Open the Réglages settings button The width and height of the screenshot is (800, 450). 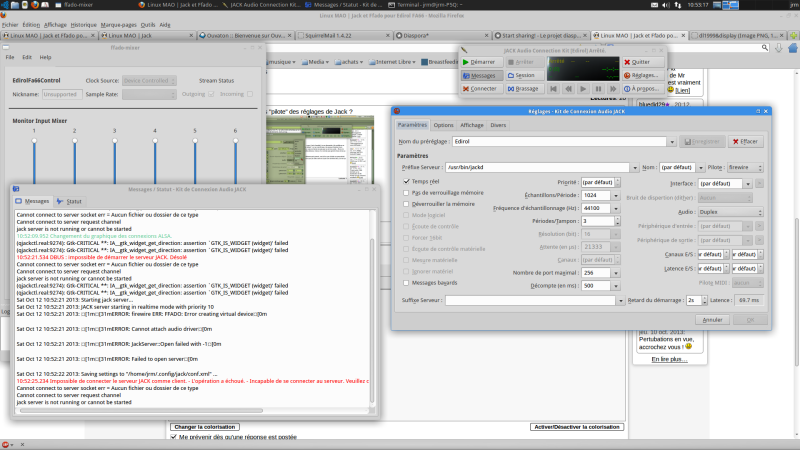tap(645, 75)
